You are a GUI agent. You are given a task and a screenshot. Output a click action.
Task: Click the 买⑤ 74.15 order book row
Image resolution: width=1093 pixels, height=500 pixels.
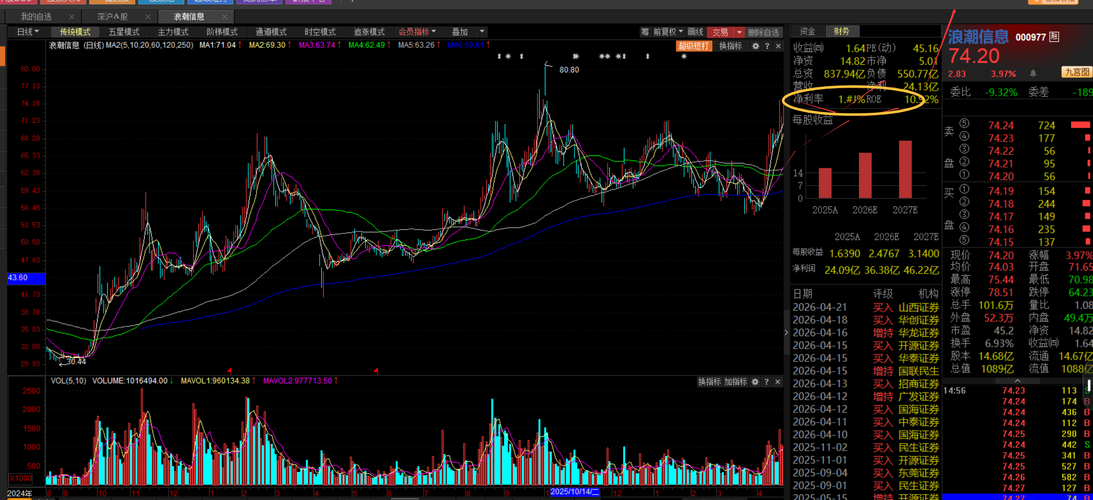coord(1018,241)
